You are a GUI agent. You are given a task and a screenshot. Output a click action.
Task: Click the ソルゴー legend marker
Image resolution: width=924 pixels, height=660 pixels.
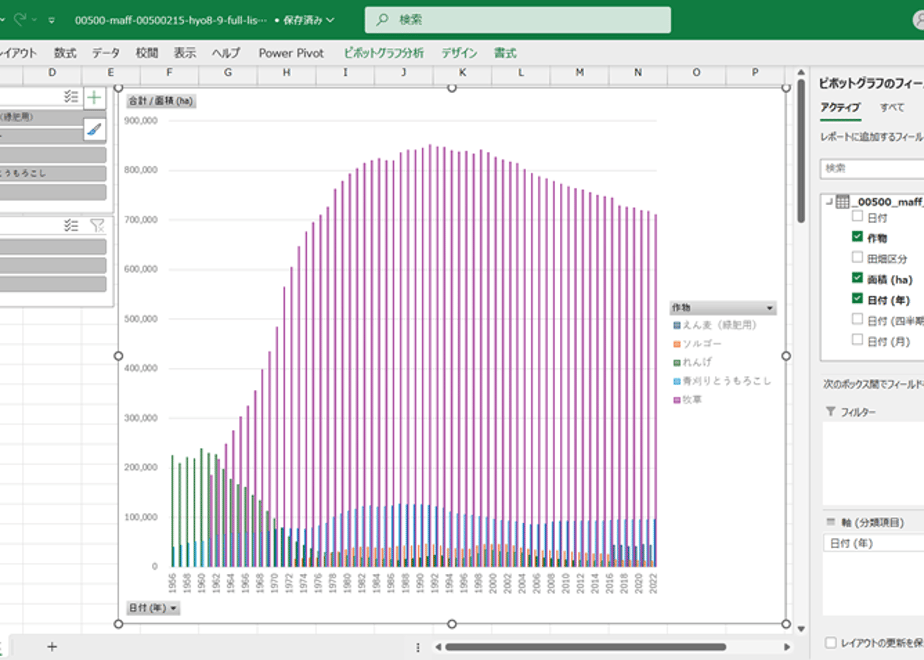click(x=677, y=344)
